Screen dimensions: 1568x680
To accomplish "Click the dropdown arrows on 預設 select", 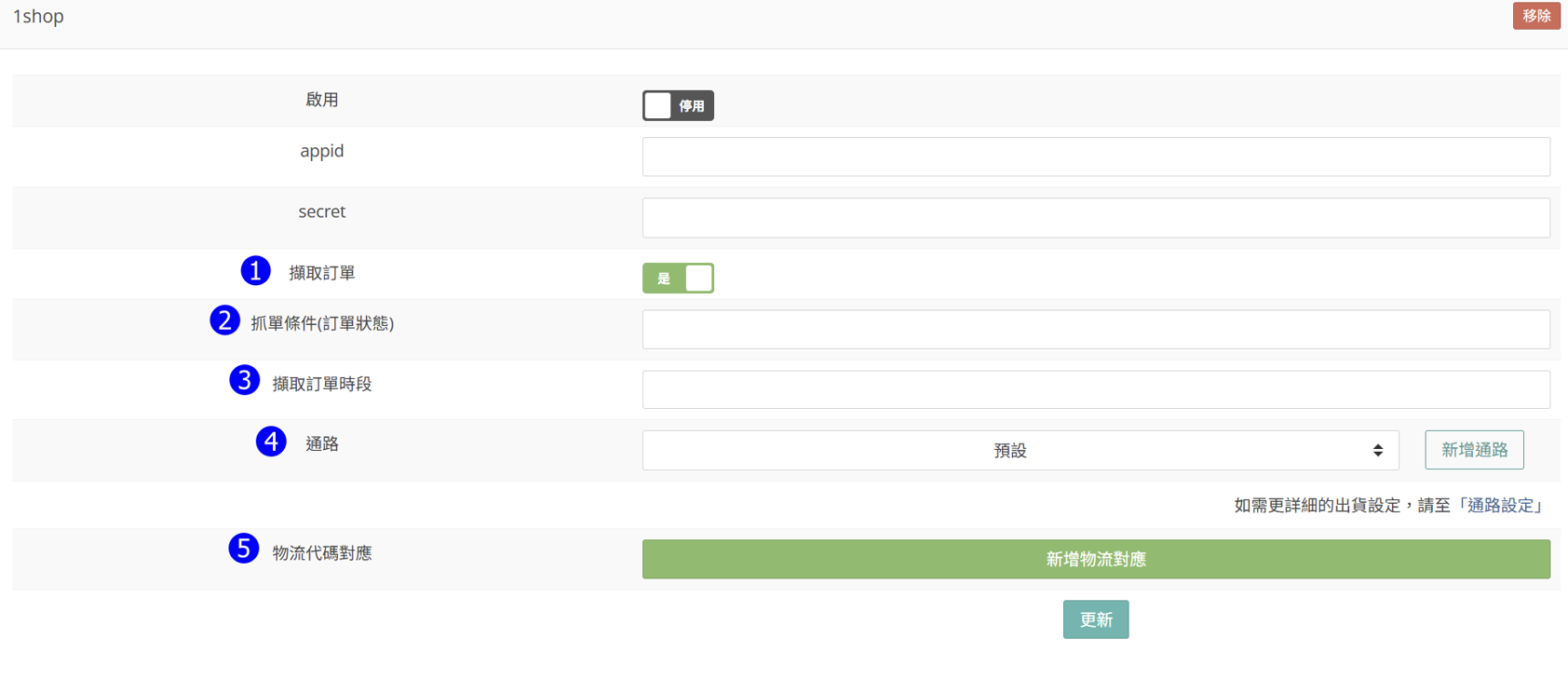I will [x=1378, y=451].
